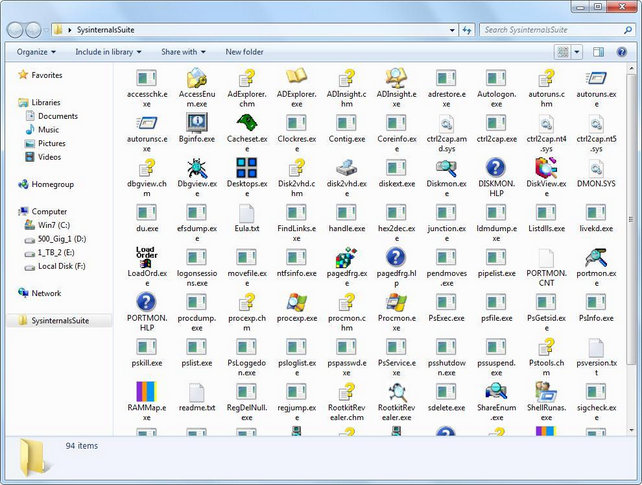Select the AccessEnum.exe file icon
The image size is (642, 485).
(x=197, y=78)
